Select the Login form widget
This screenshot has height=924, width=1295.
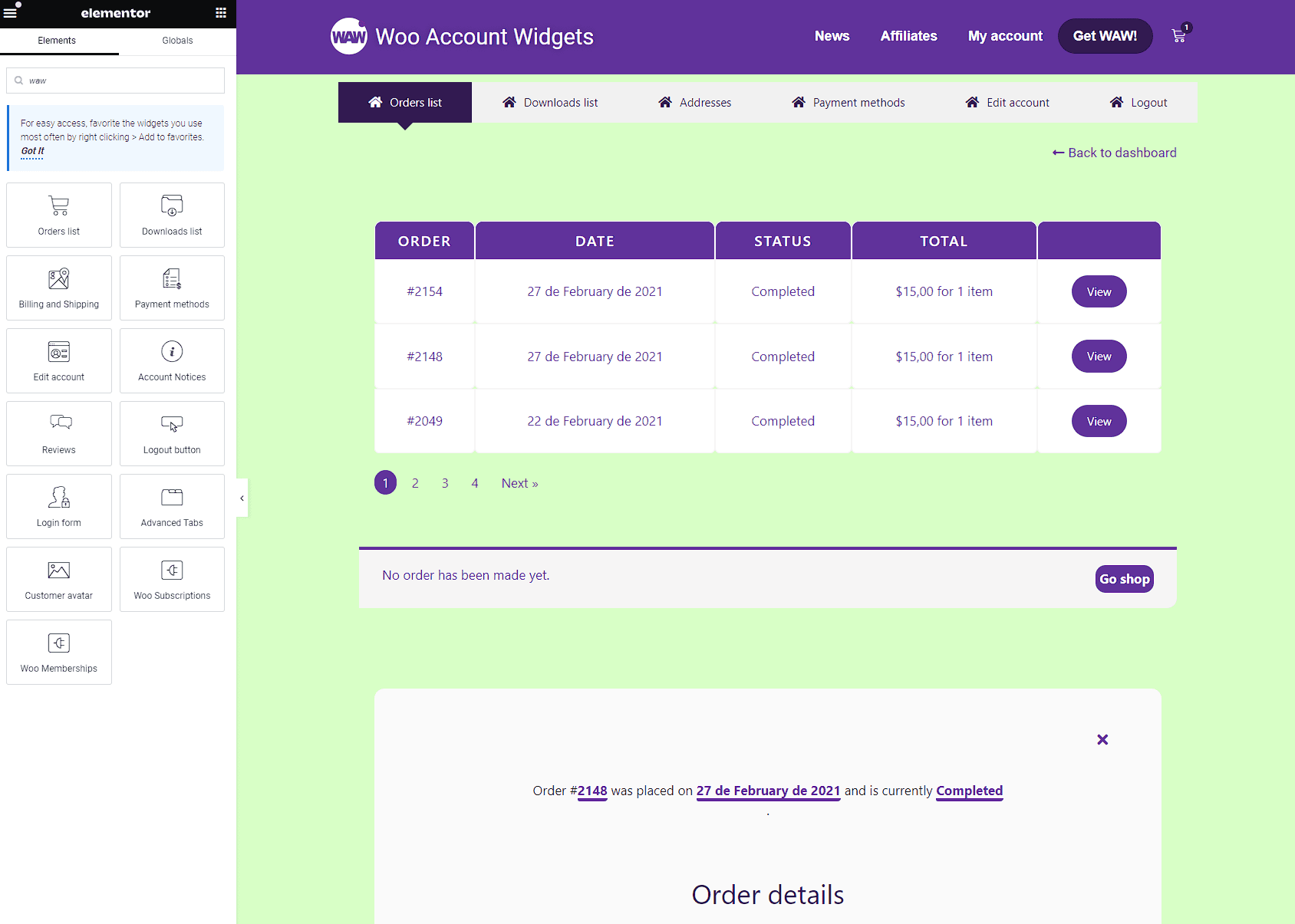coord(59,506)
